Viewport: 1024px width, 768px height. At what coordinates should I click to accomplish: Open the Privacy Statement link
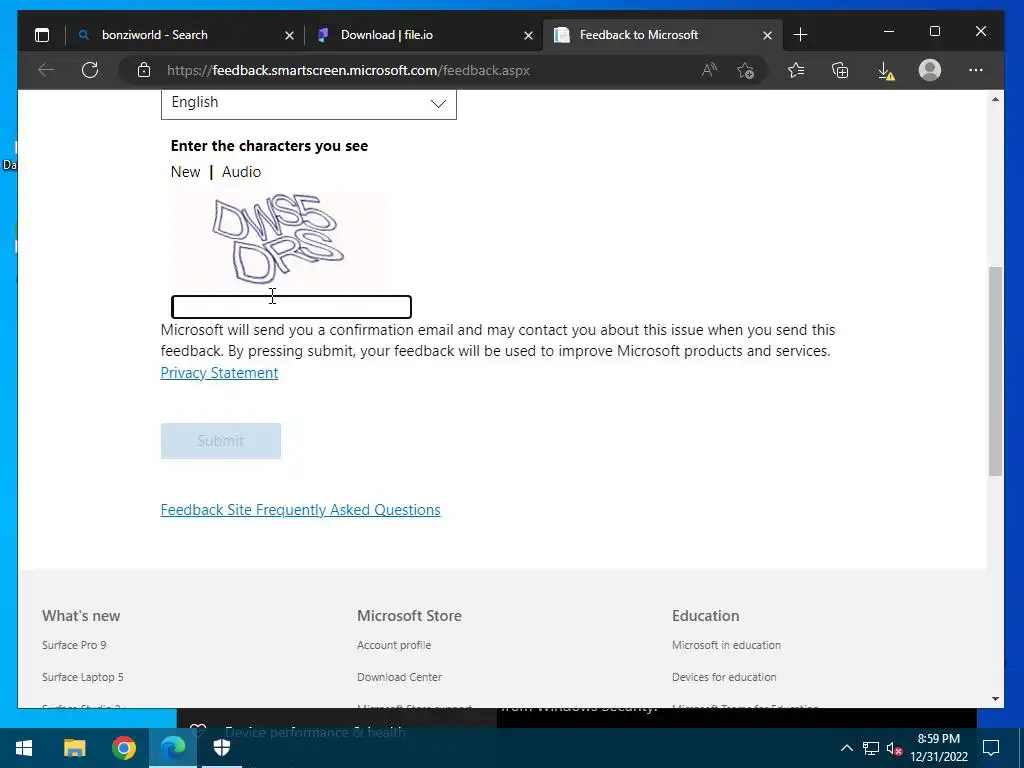coord(219,373)
